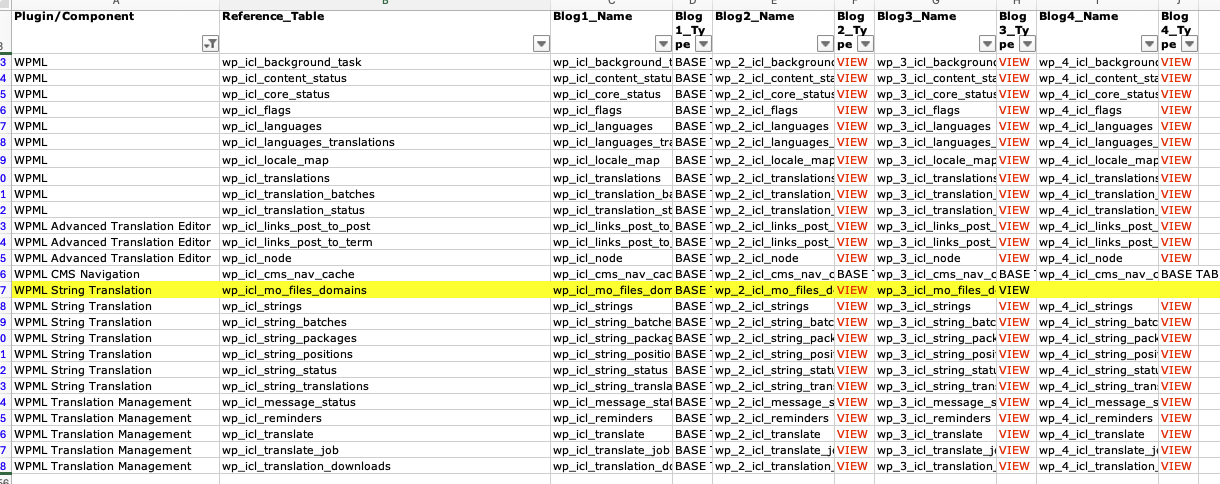Open the Plugin/Component filter dropdown
This screenshot has width=1220, height=484.
(x=210, y=44)
